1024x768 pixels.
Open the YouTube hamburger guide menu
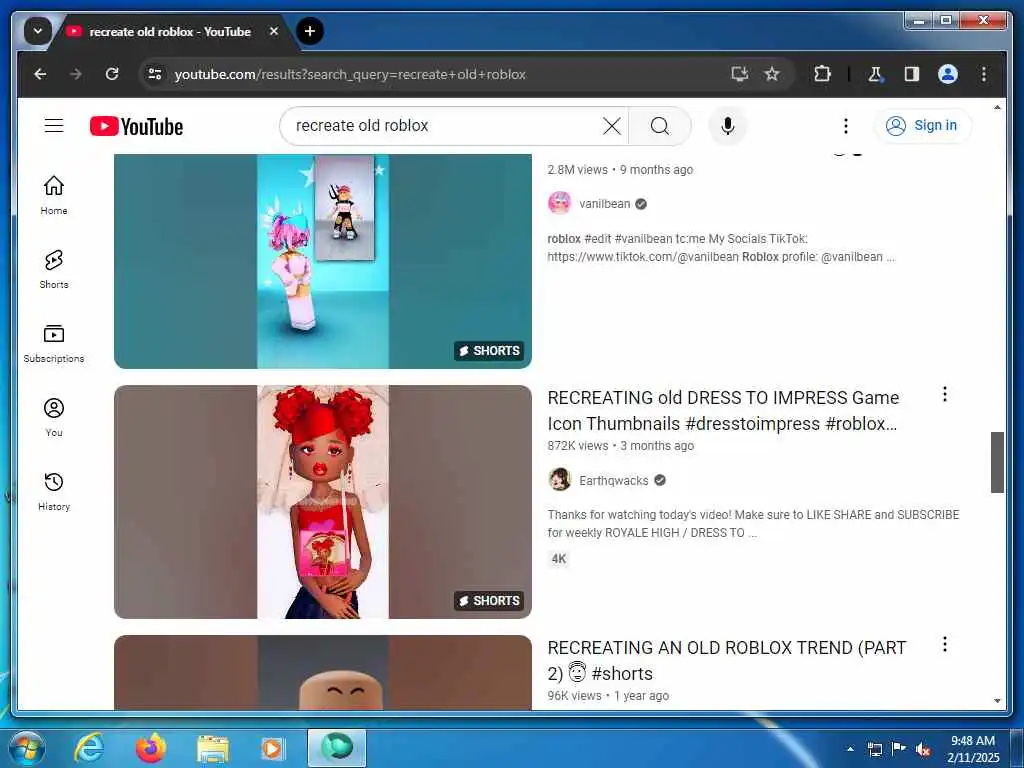54,125
